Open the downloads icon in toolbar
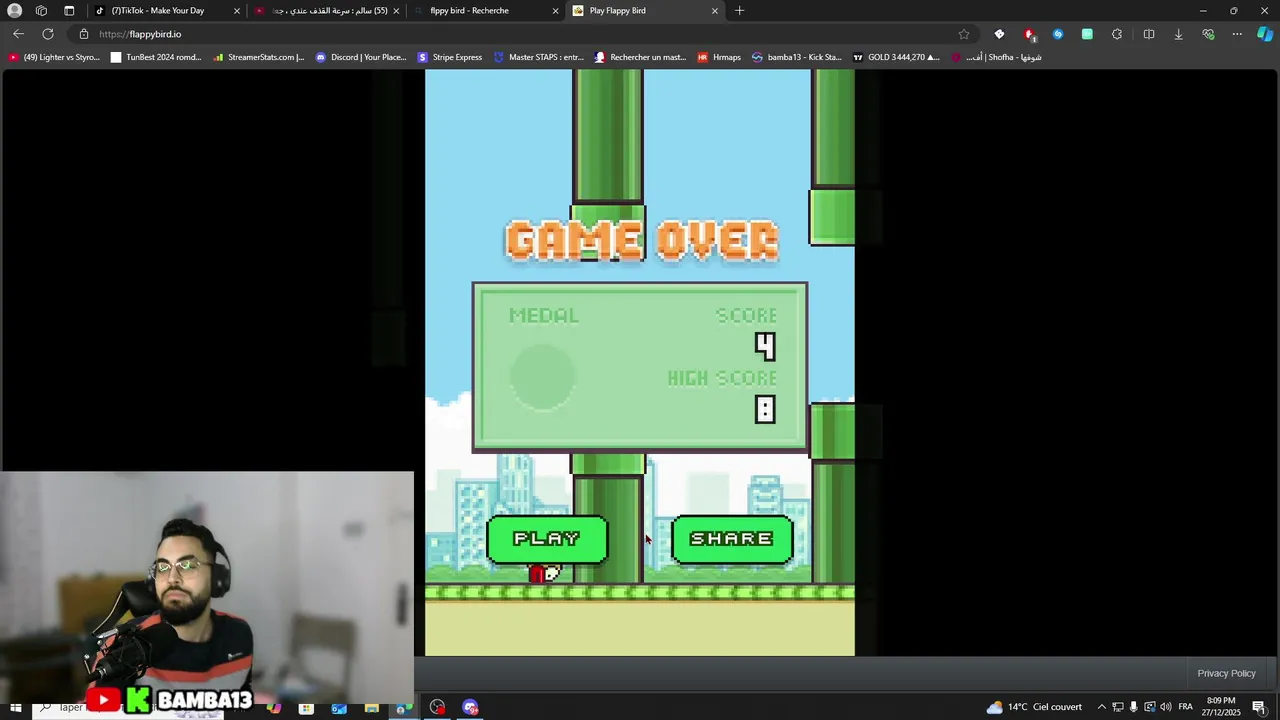Screen dimensions: 1280x720 coord(1178,34)
